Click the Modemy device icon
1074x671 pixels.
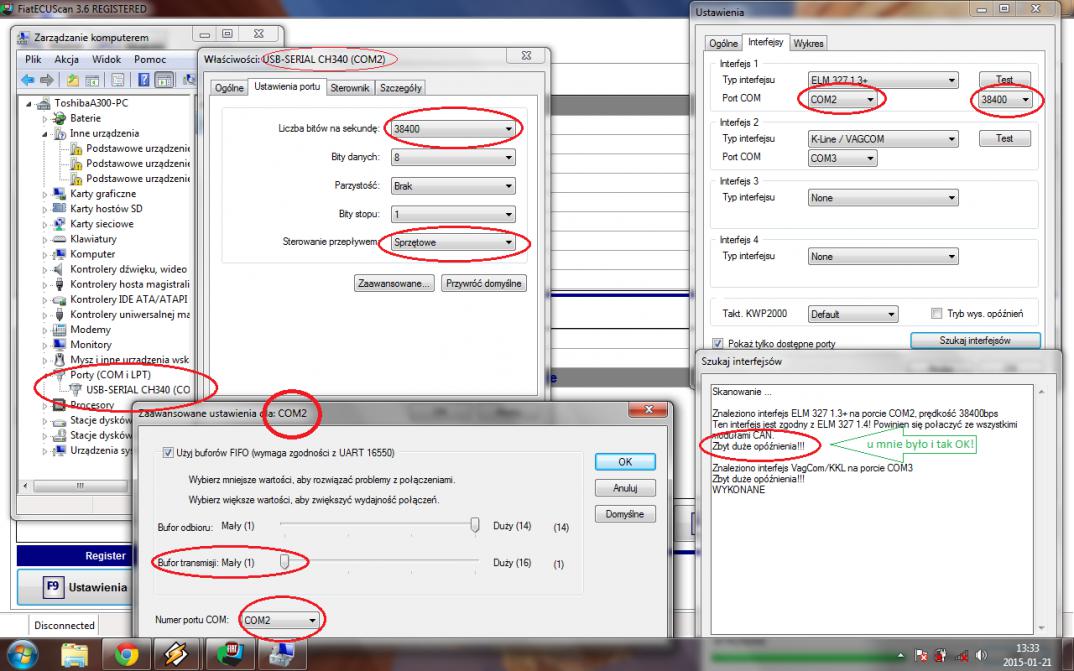[60, 329]
